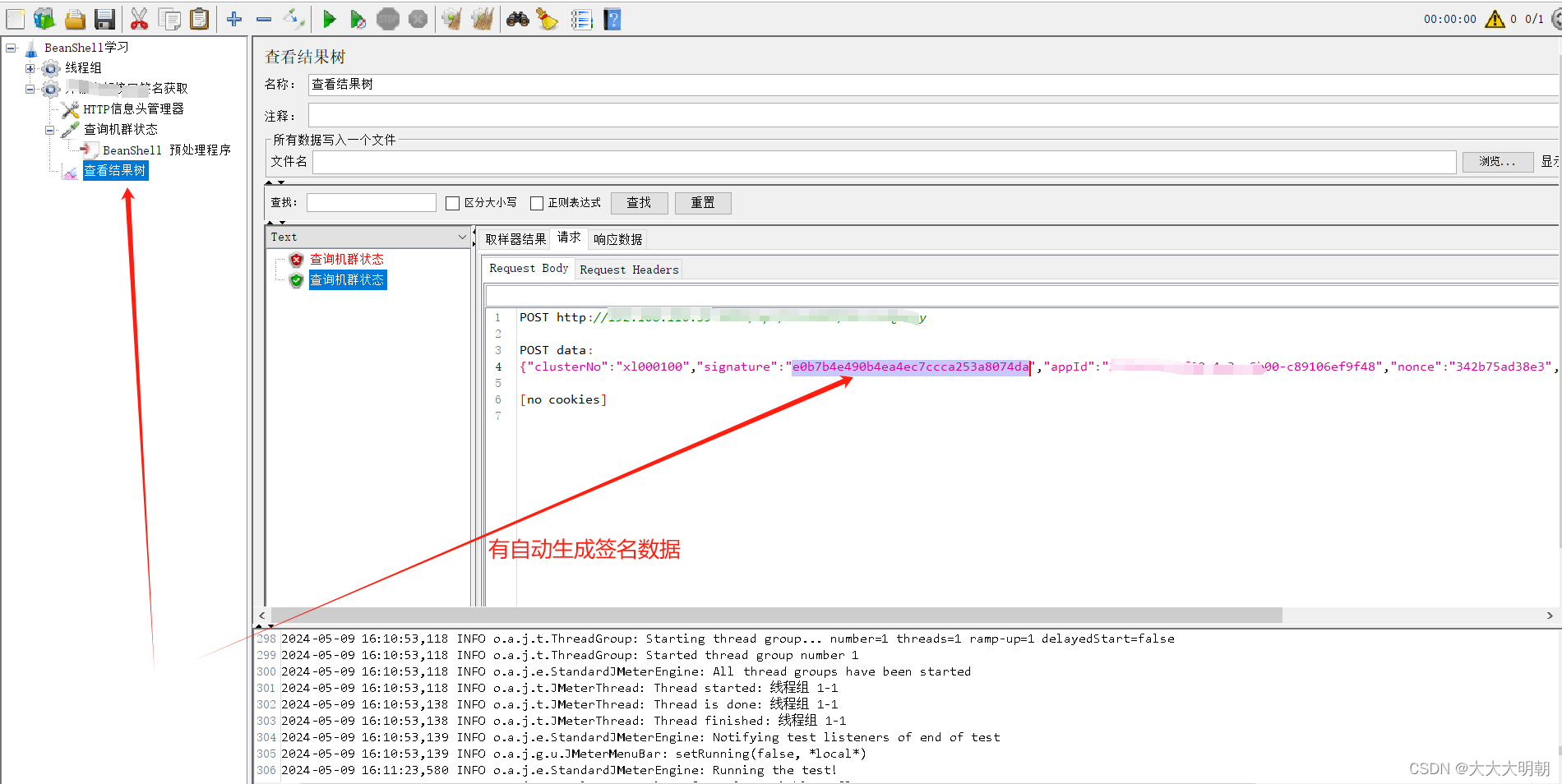1562x784 pixels.
Task: Click the 名称 input field
Action: 933,85
